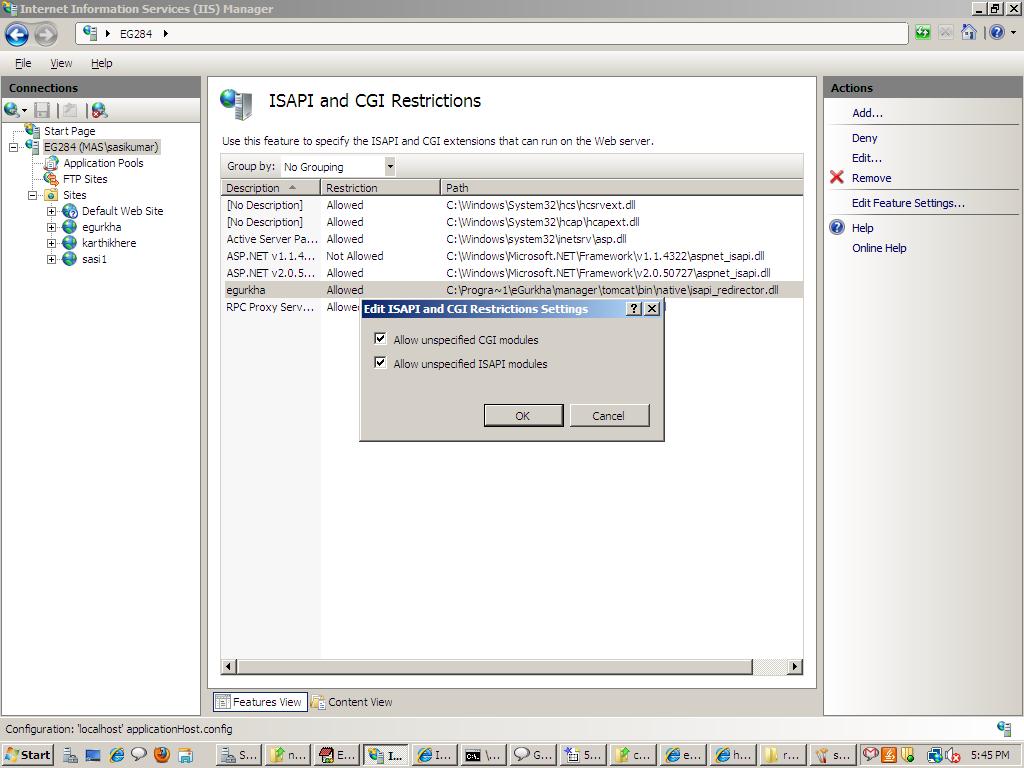Click Cancel in the restrictions settings dialog
Viewport: 1024px width, 768px height.
click(x=609, y=415)
